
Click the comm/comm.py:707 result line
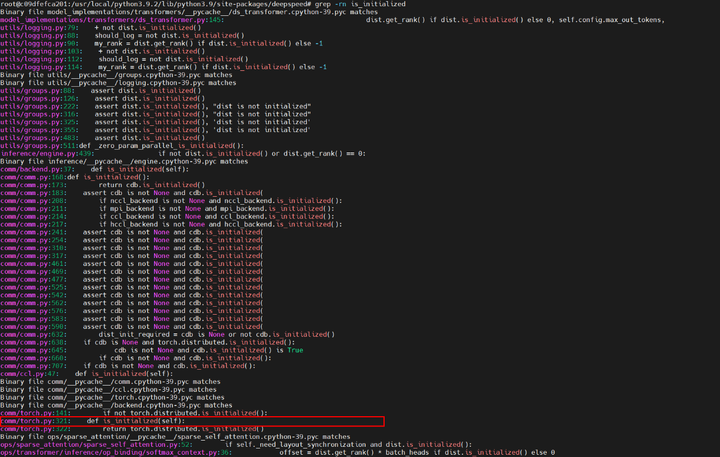point(128,366)
